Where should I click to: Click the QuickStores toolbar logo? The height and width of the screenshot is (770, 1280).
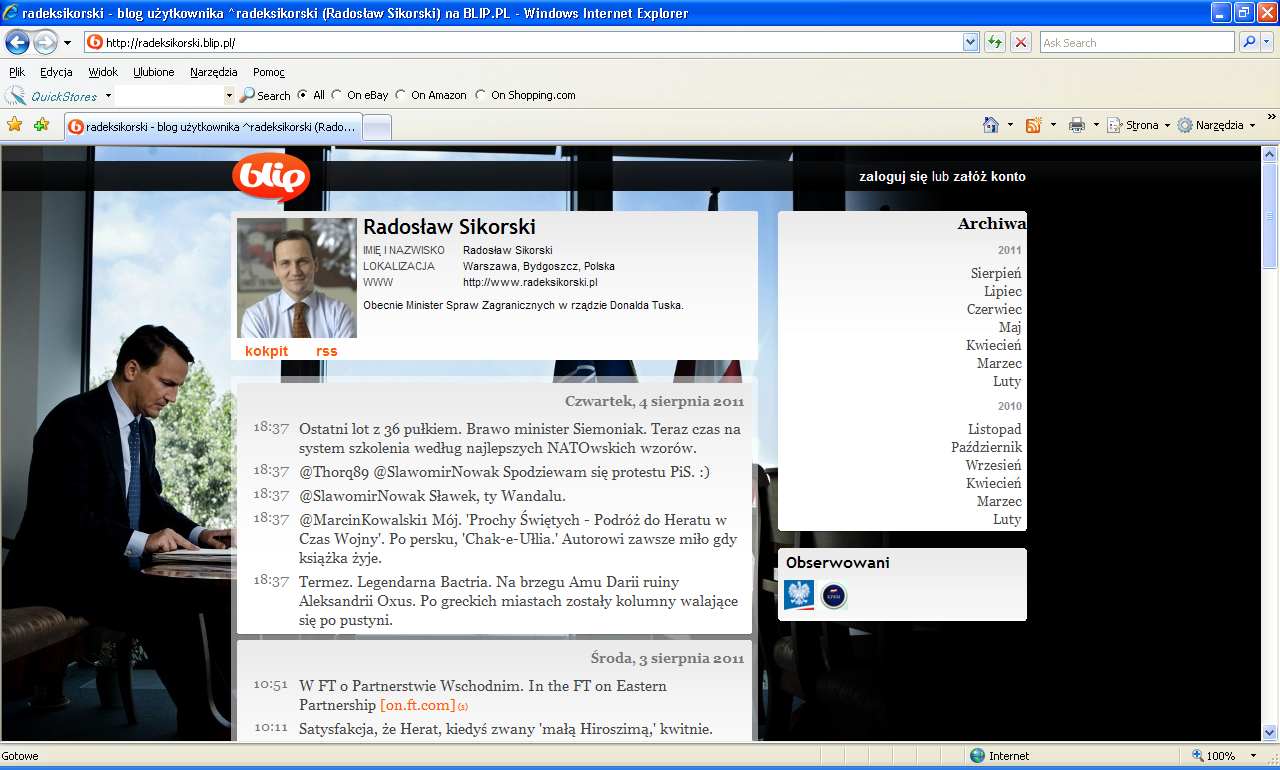[x=52, y=96]
